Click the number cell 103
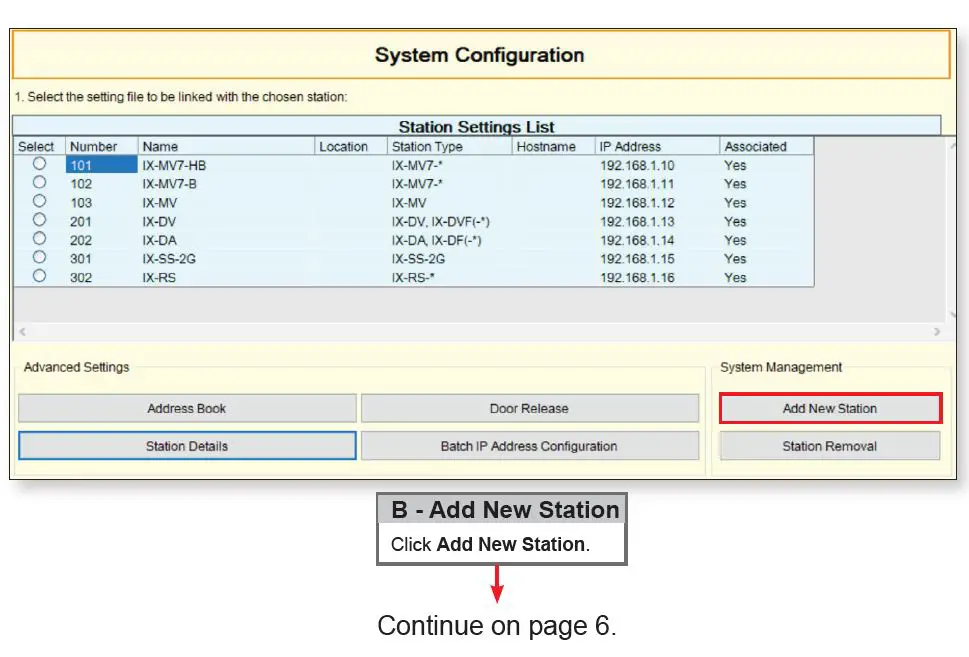This screenshot has height=657, width=969. point(81,203)
